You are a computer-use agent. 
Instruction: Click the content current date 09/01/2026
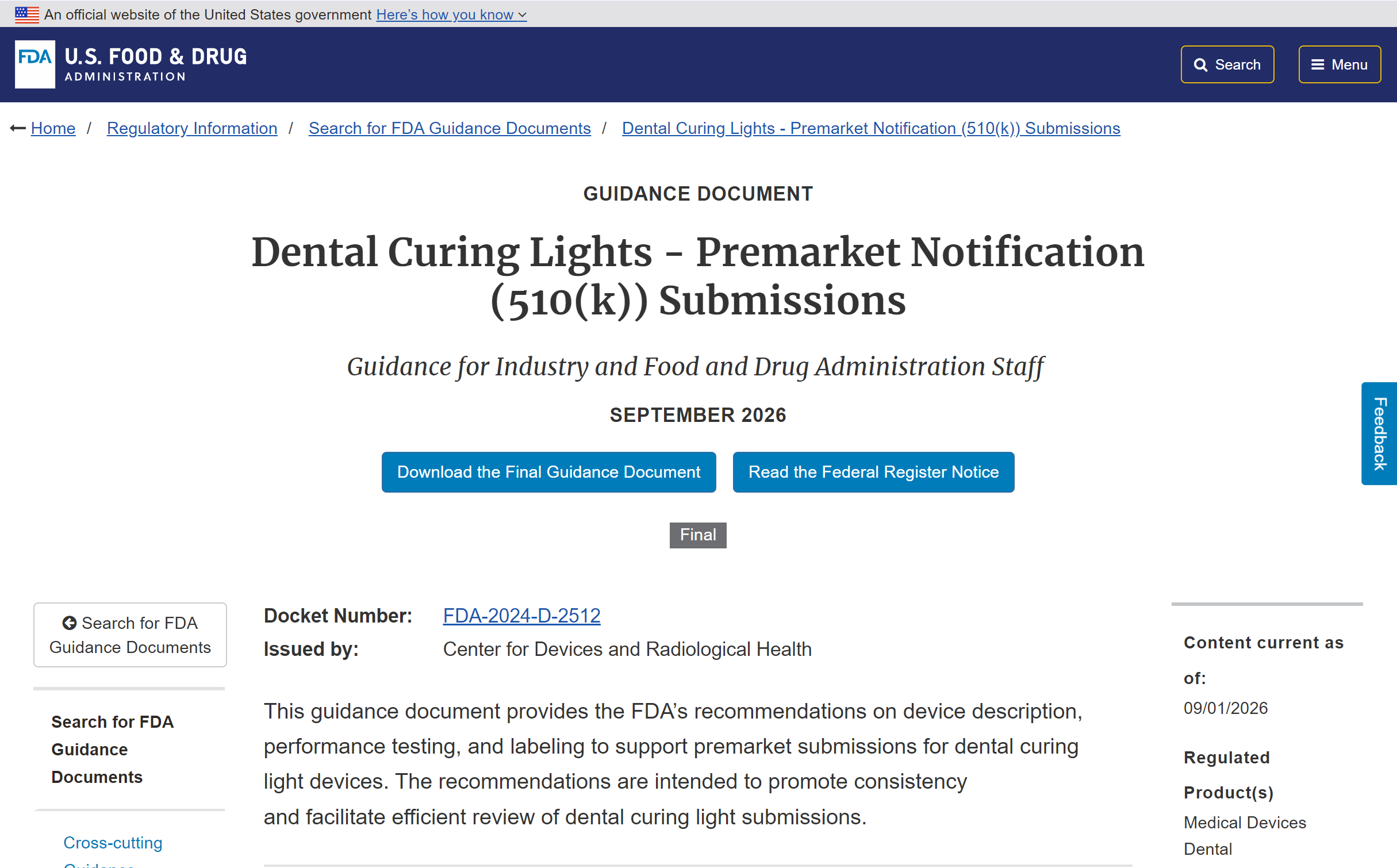1226,708
